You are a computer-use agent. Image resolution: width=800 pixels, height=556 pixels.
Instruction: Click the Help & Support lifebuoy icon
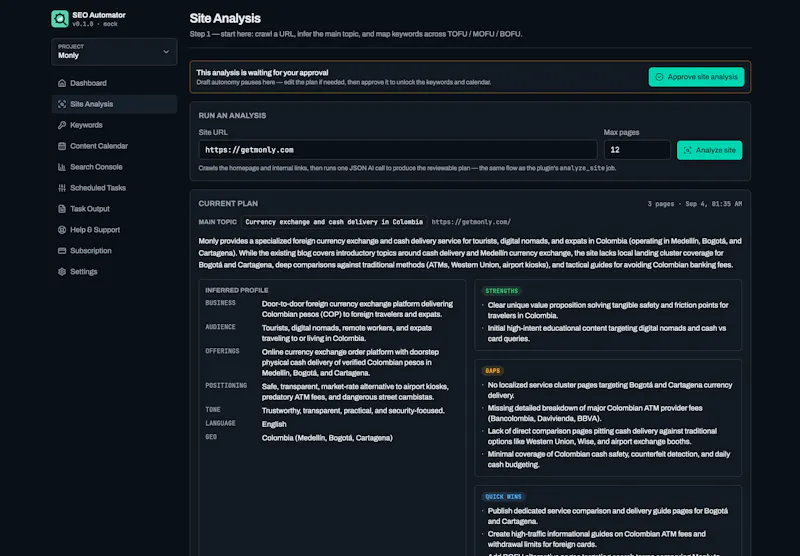[62, 230]
